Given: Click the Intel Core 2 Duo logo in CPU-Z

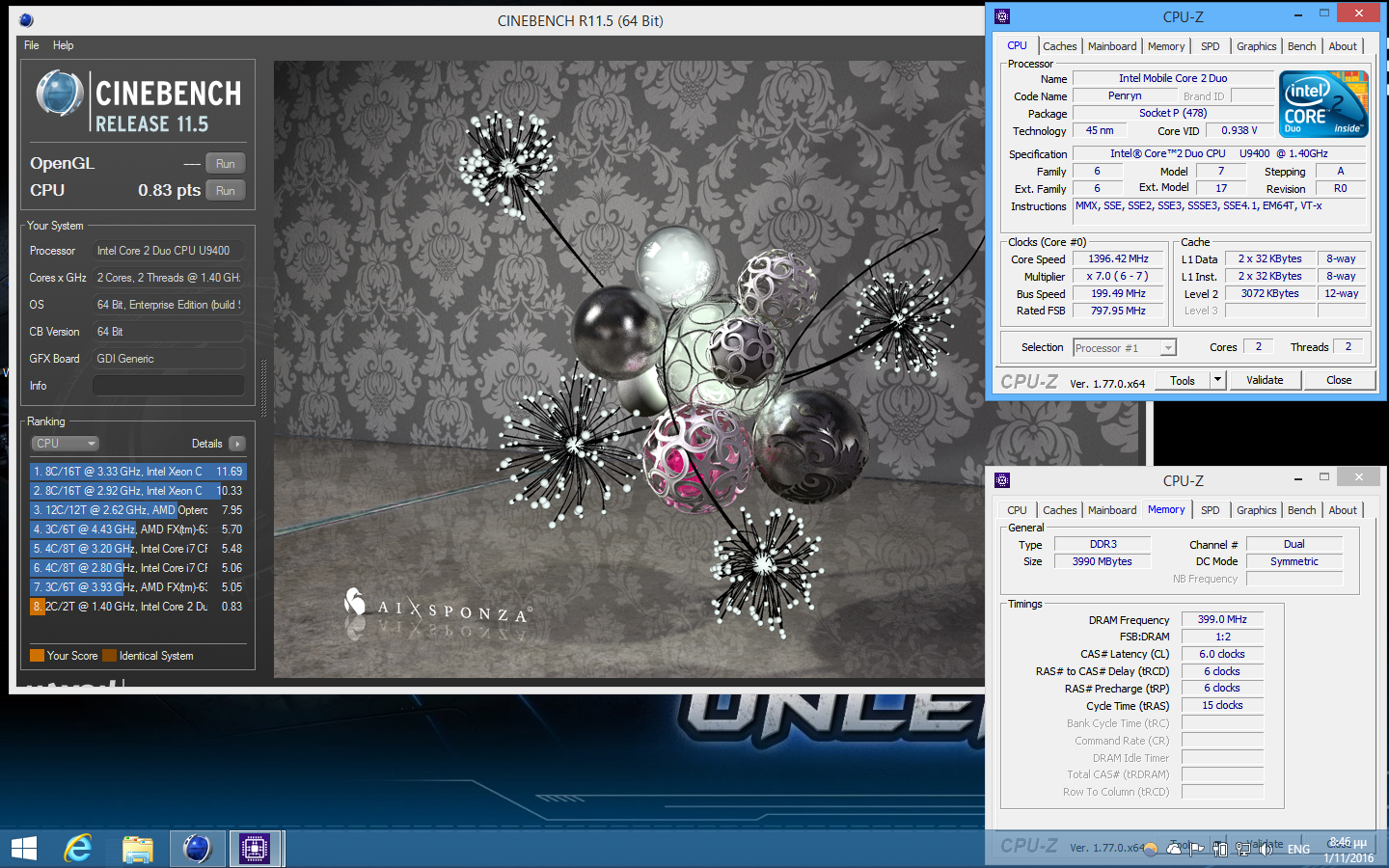Looking at the screenshot, I should tap(1323, 104).
